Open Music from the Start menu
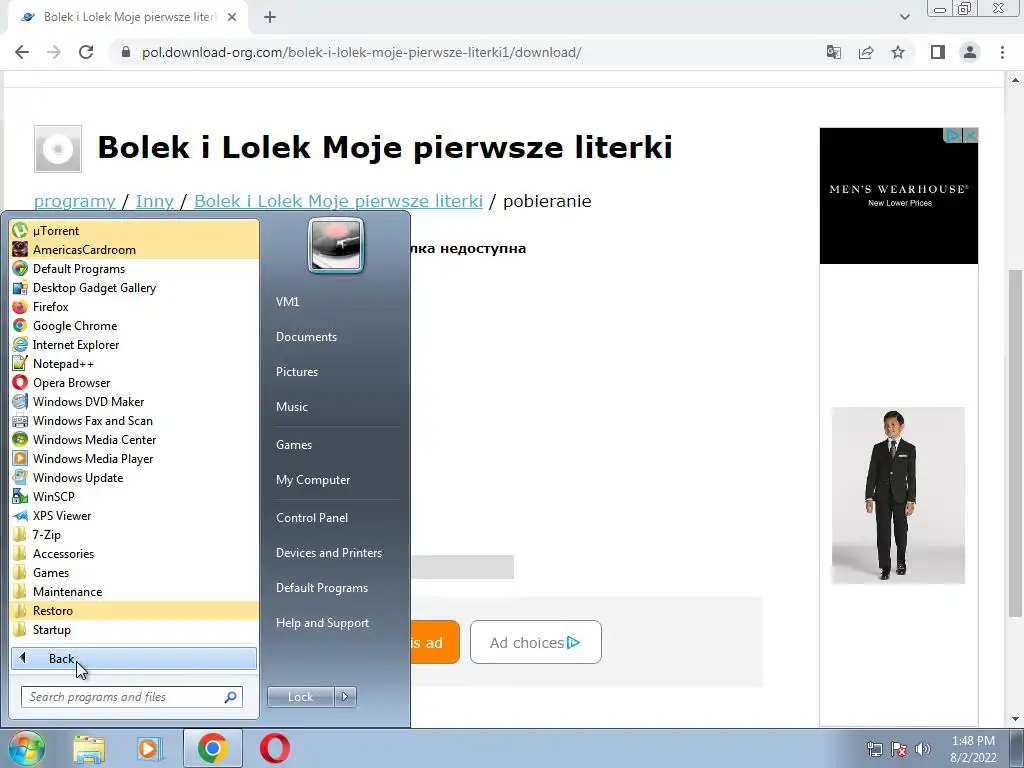 pos(291,406)
